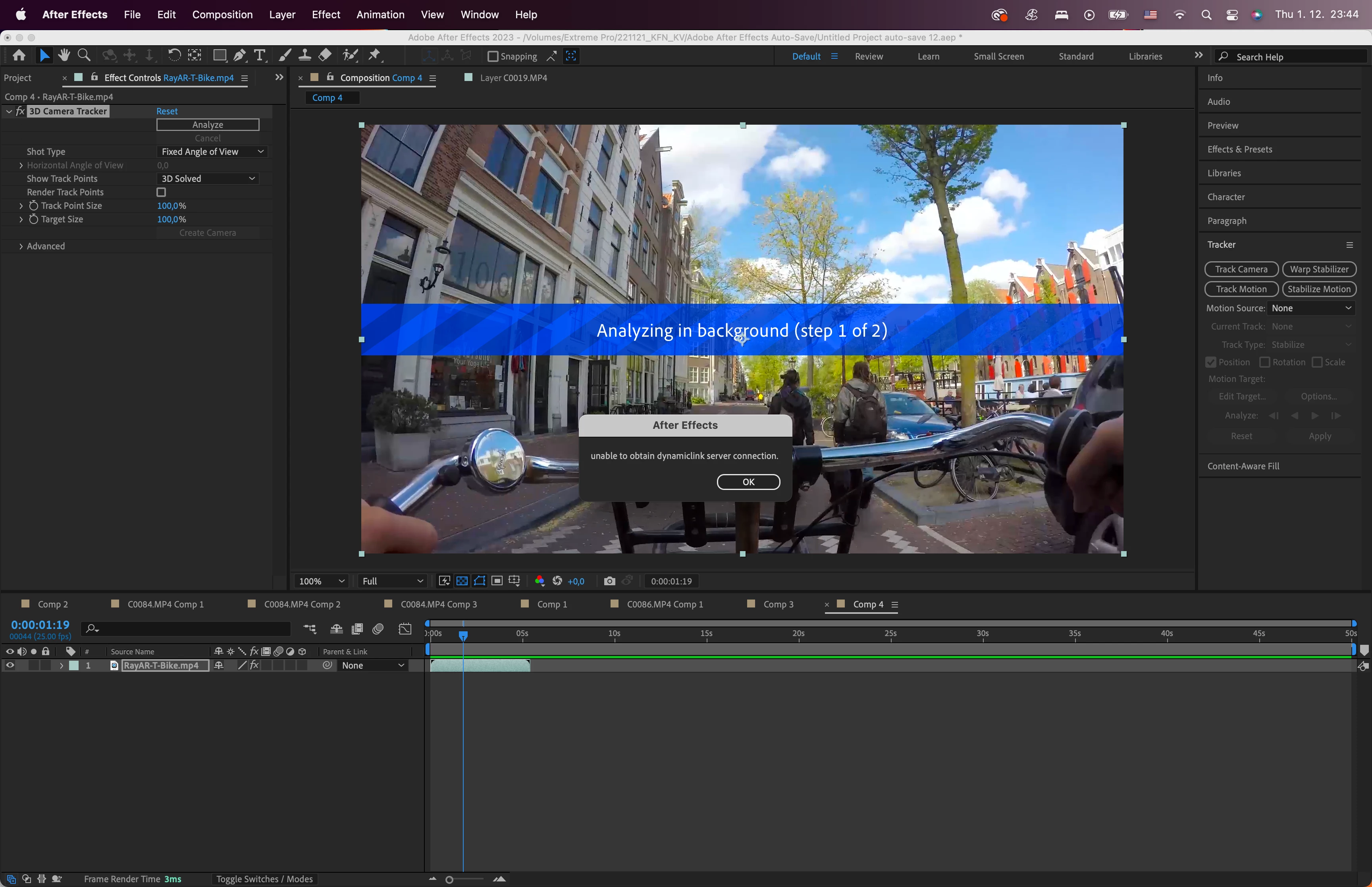The height and width of the screenshot is (887, 1372).
Task: Click OK in the error dialog
Action: click(x=748, y=482)
